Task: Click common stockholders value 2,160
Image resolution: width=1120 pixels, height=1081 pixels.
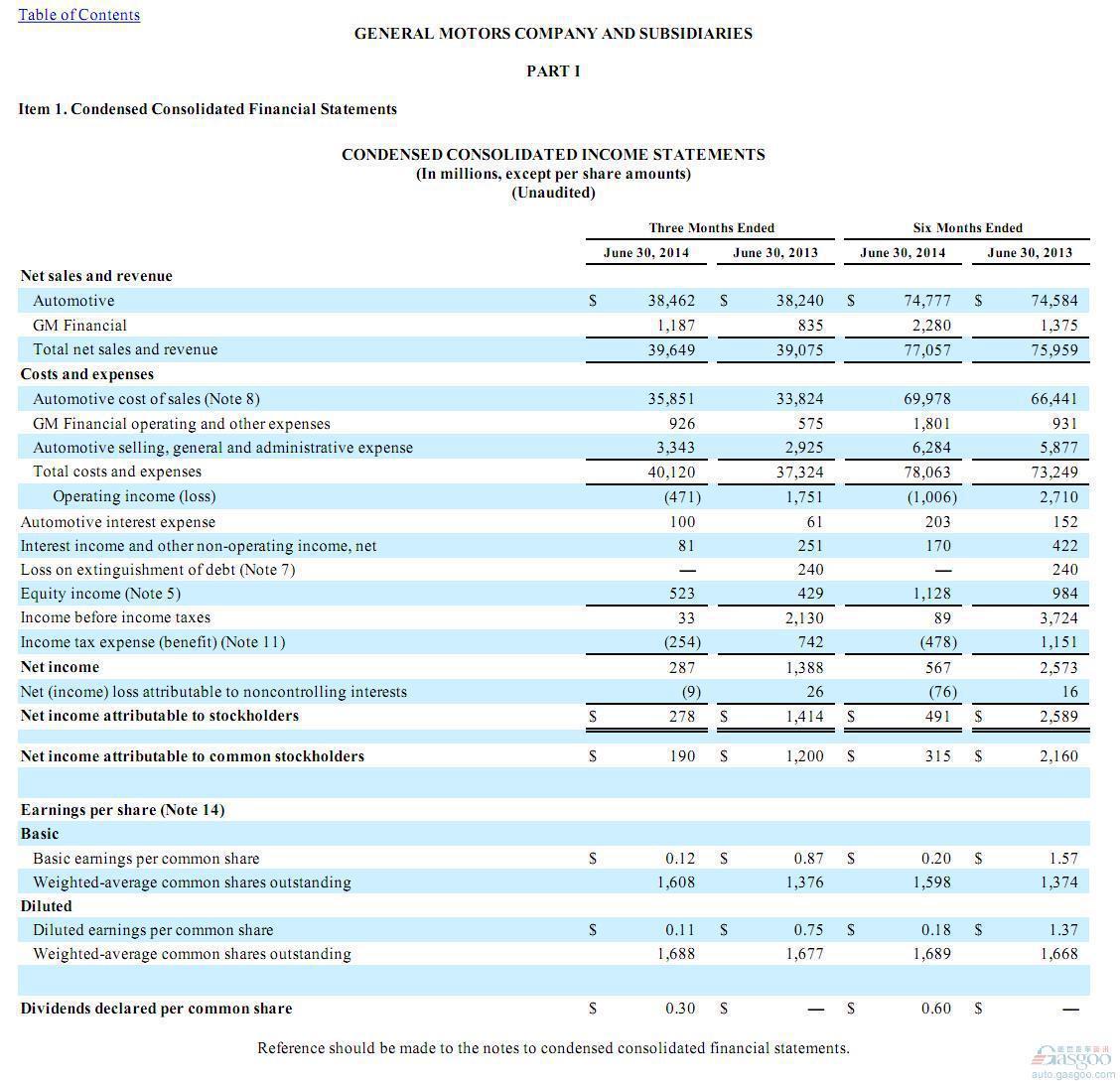Action: click(1058, 756)
